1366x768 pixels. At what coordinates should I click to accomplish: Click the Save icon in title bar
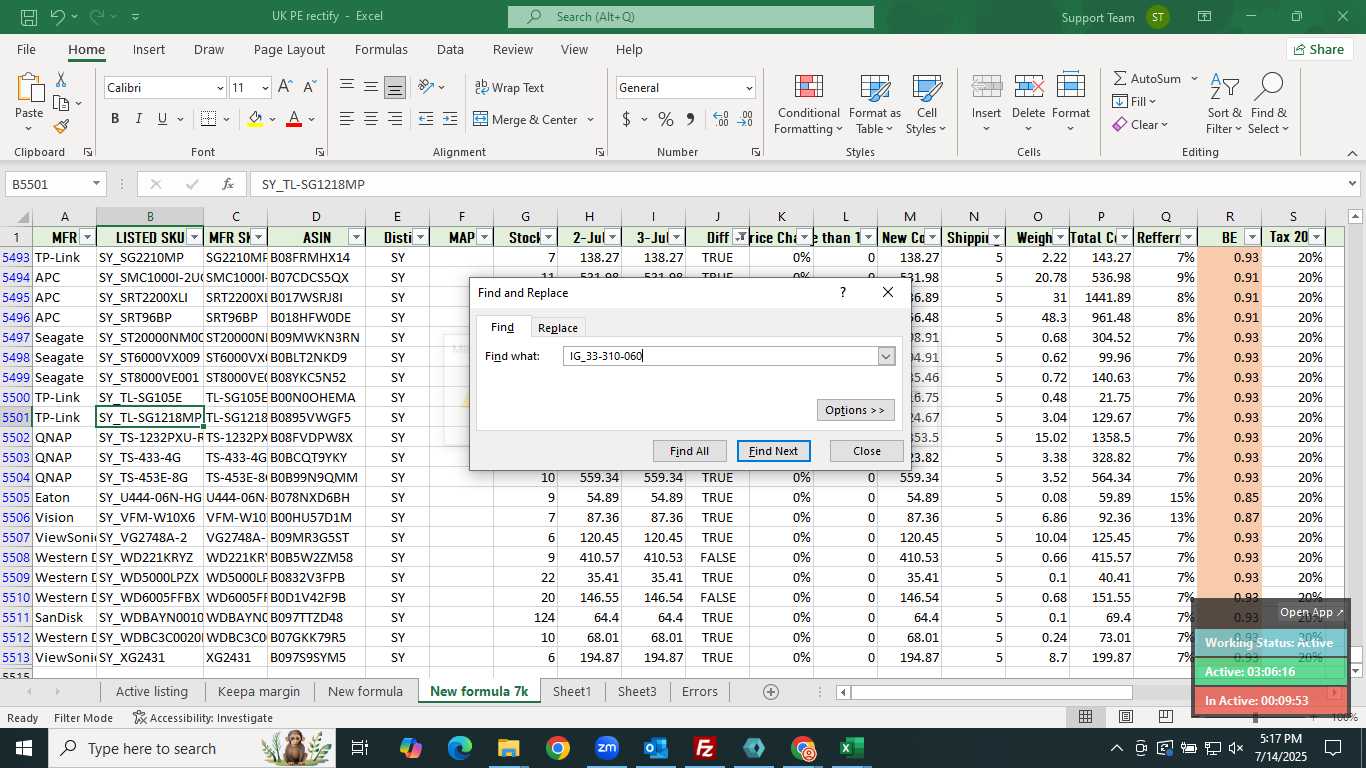28,17
